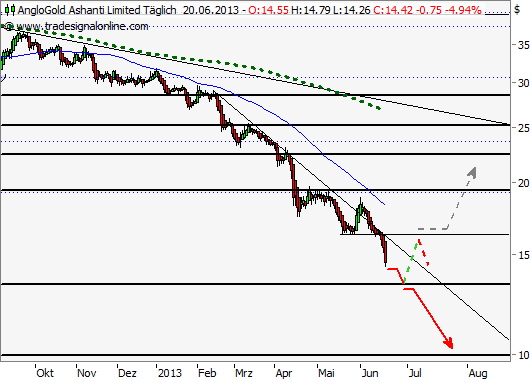Click the 'Dez' month label
The image size is (532, 380).
[127, 373]
